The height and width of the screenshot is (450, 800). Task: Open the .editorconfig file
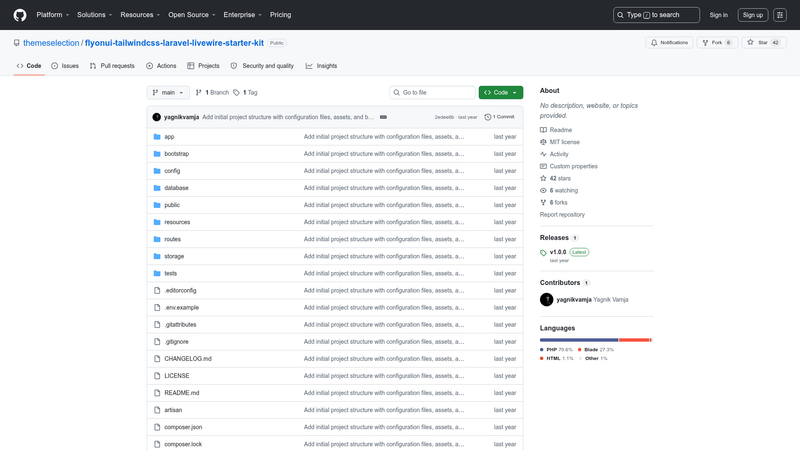pyautogui.click(x=180, y=290)
